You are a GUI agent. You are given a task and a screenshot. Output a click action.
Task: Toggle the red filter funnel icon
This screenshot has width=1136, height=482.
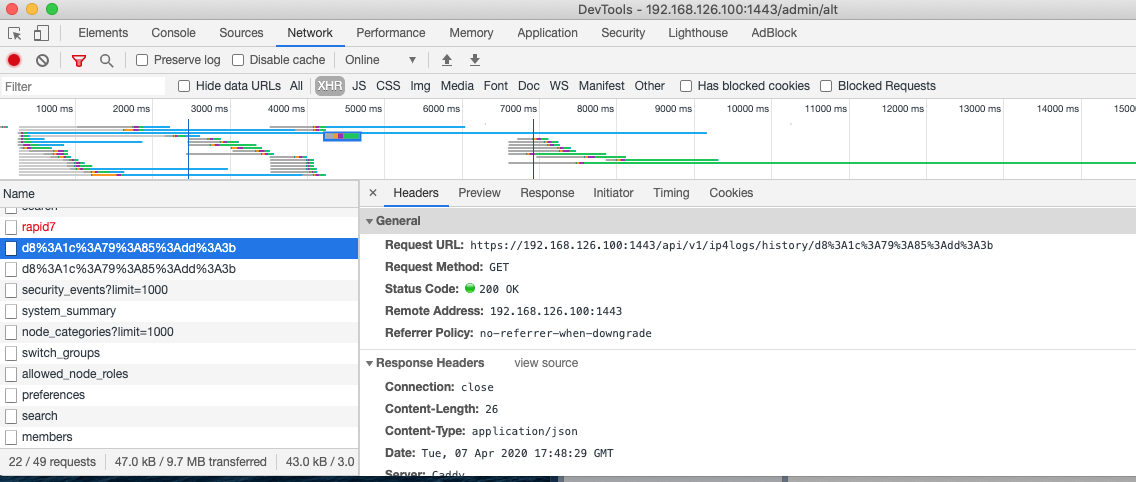(78, 60)
